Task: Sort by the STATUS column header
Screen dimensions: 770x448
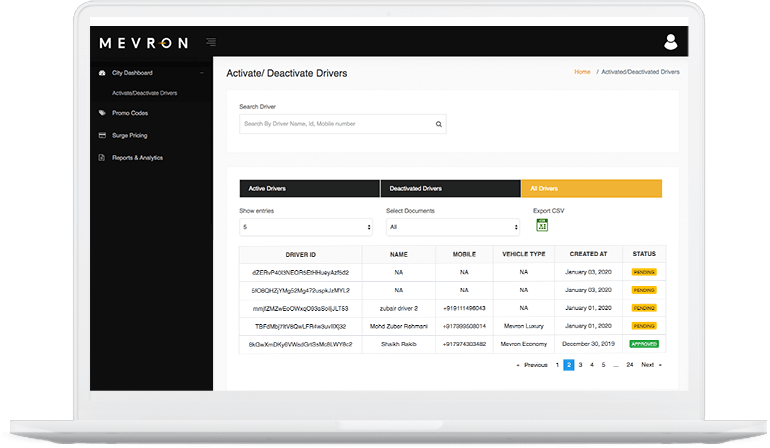Action: coord(644,254)
